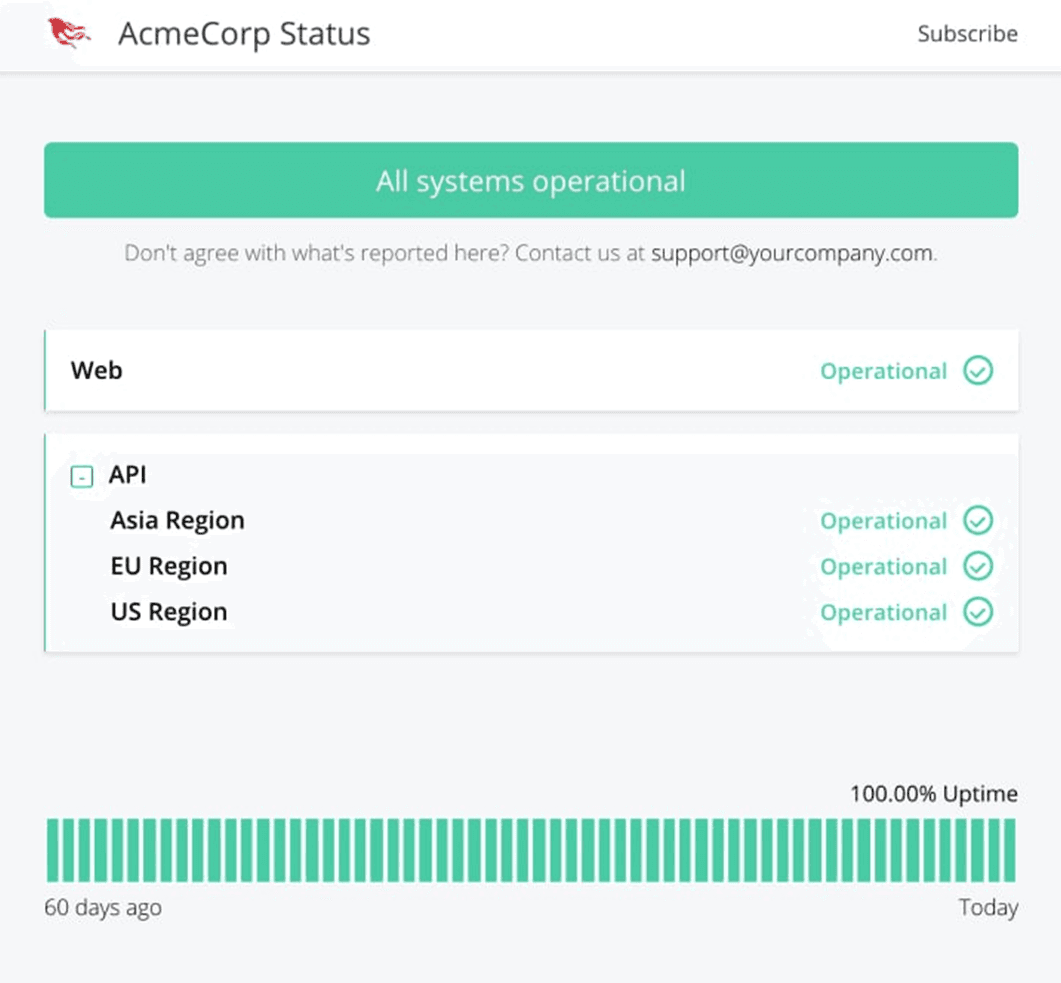1061x983 pixels.
Task: Select the US Region row label
Action: [169, 612]
